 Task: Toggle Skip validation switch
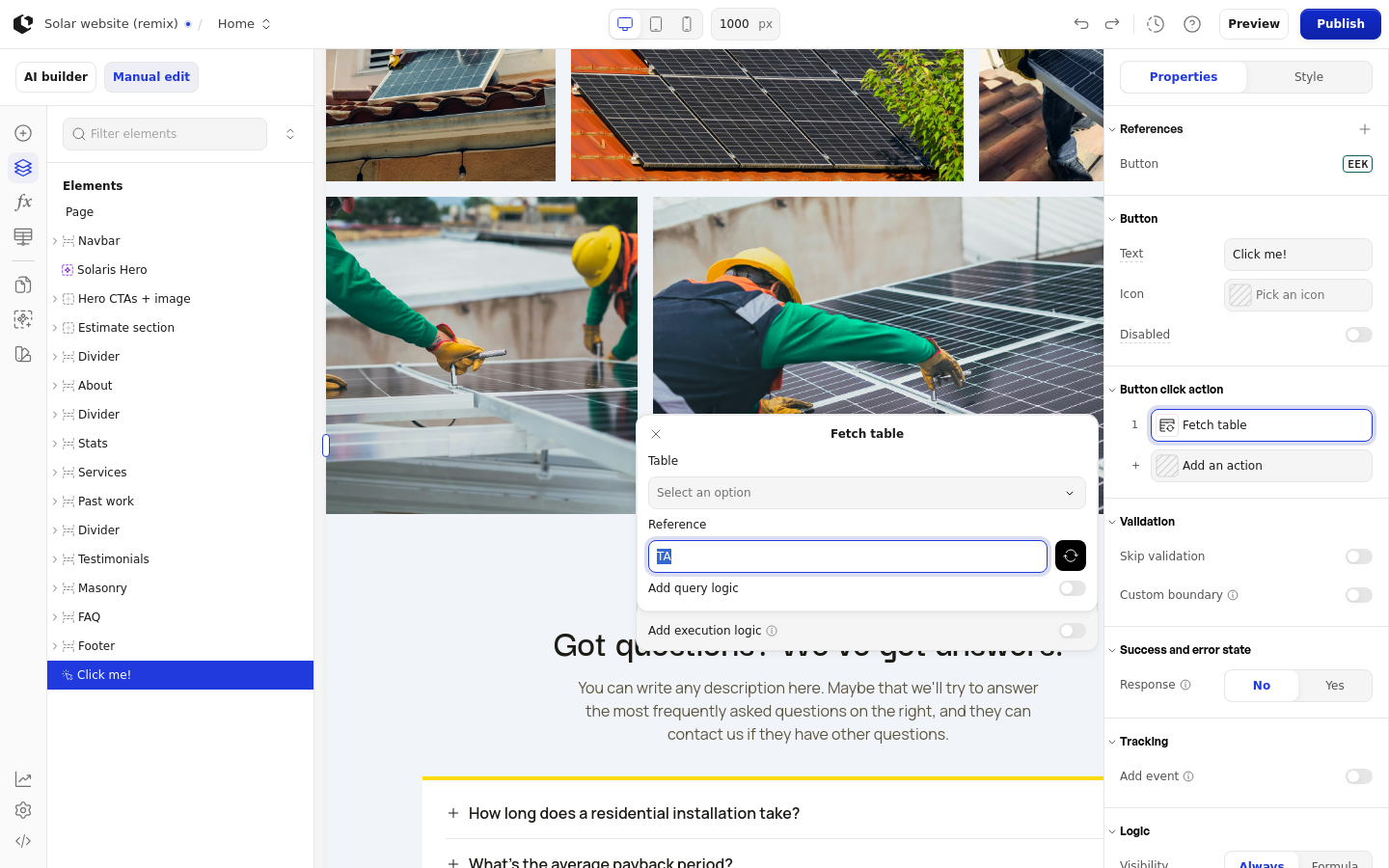pos(1359,556)
